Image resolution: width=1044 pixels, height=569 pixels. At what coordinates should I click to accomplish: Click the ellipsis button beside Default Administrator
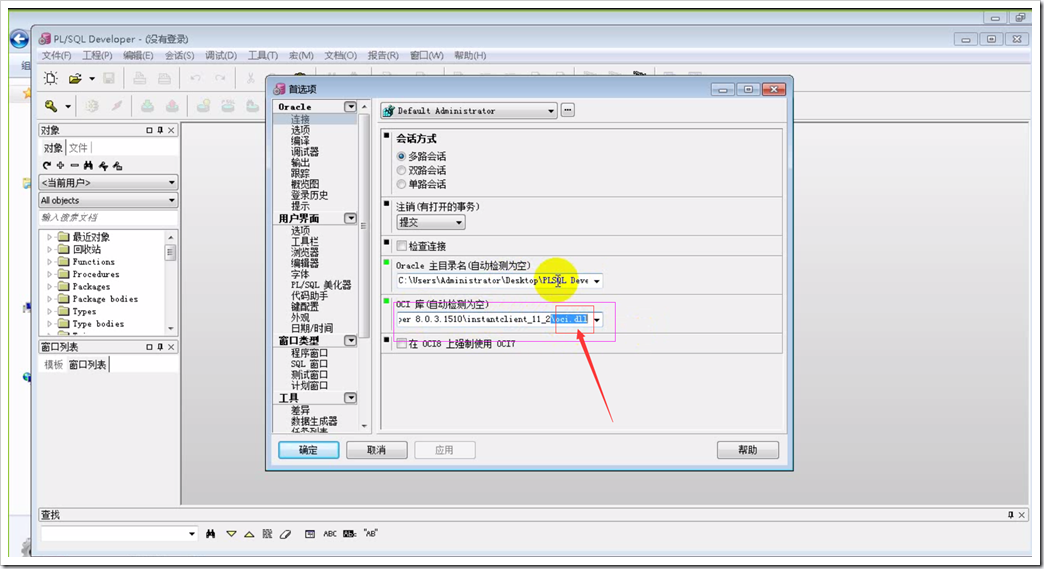click(x=567, y=110)
